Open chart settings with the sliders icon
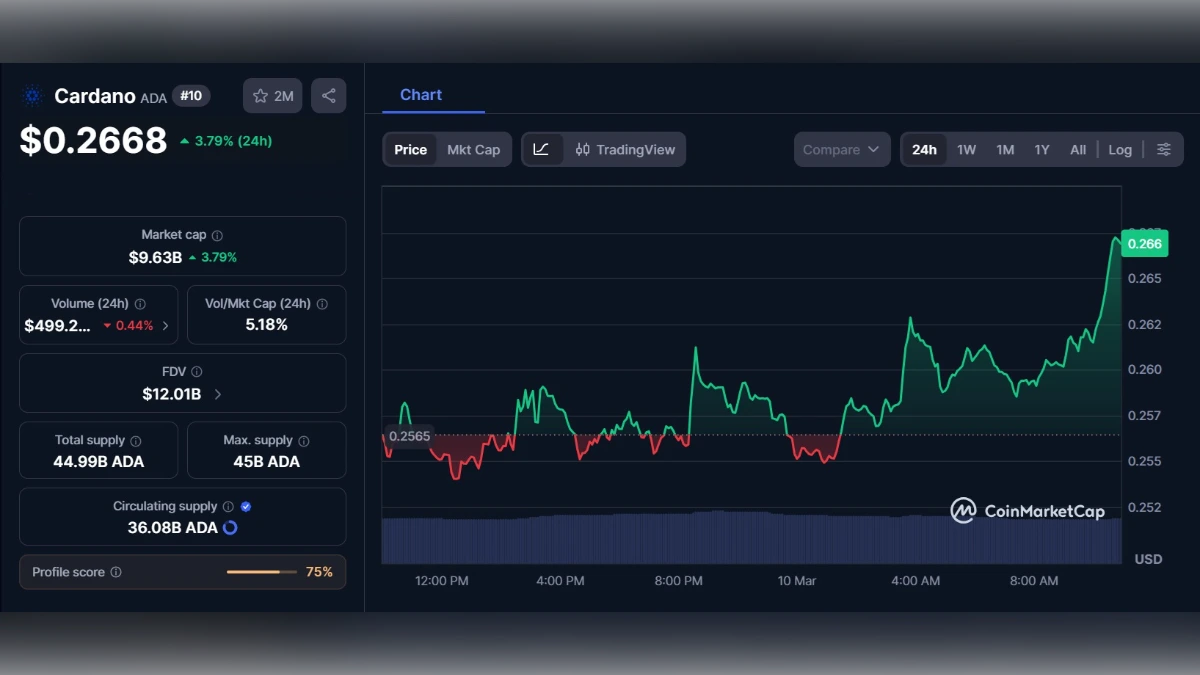 [1163, 149]
